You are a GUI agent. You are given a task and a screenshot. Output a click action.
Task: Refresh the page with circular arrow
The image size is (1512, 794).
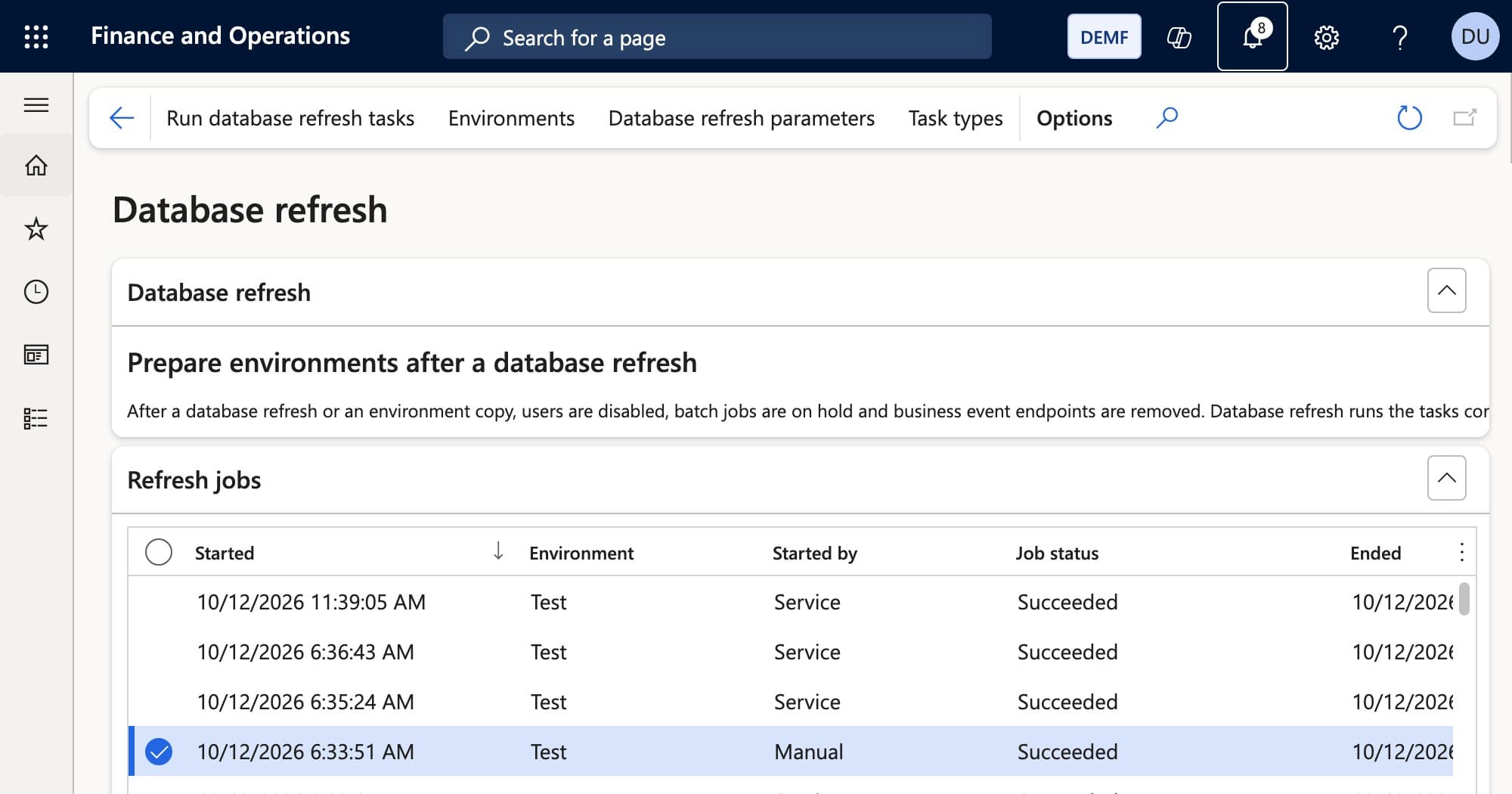click(x=1409, y=118)
